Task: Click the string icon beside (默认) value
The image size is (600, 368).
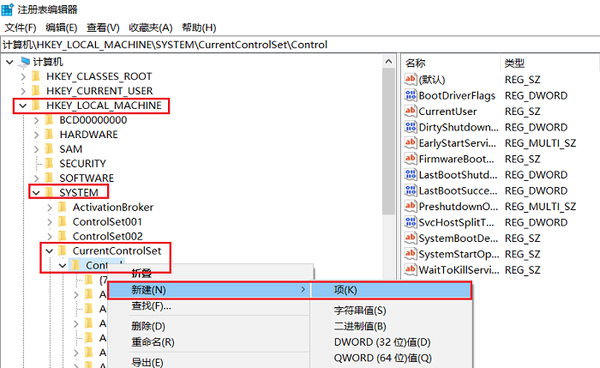Action: 410,79
